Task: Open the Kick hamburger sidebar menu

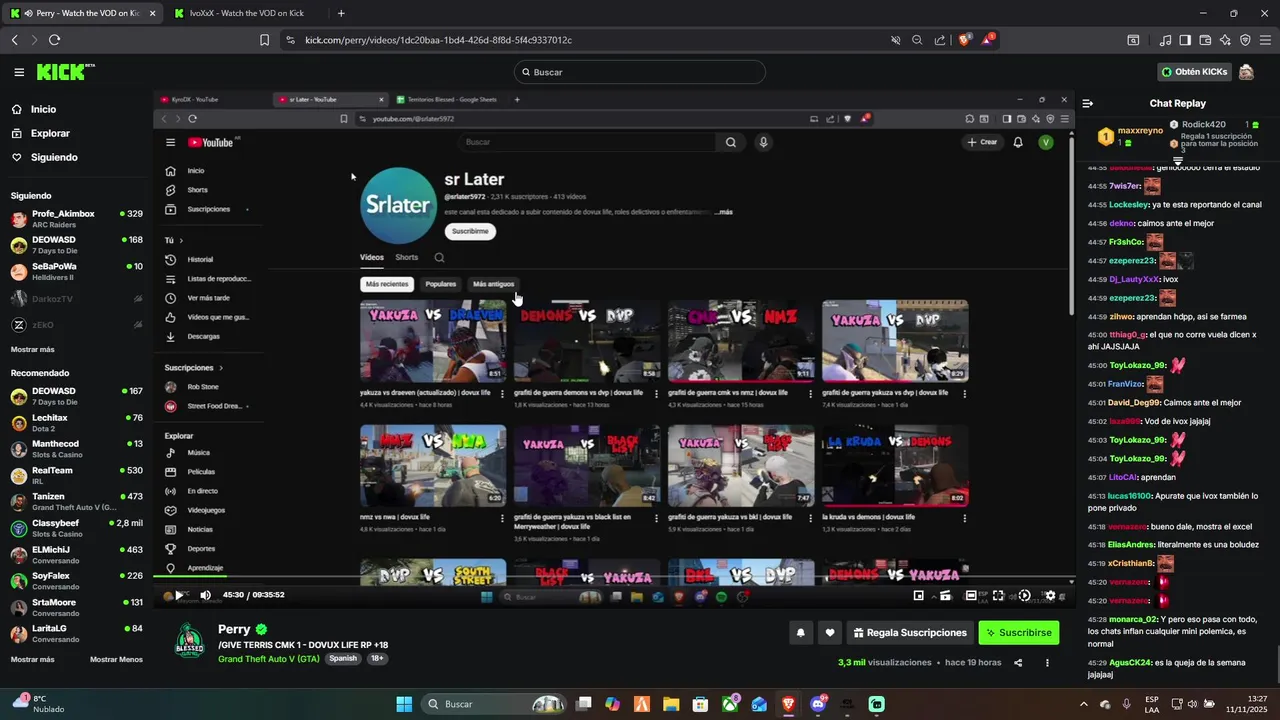Action: [19, 72]
